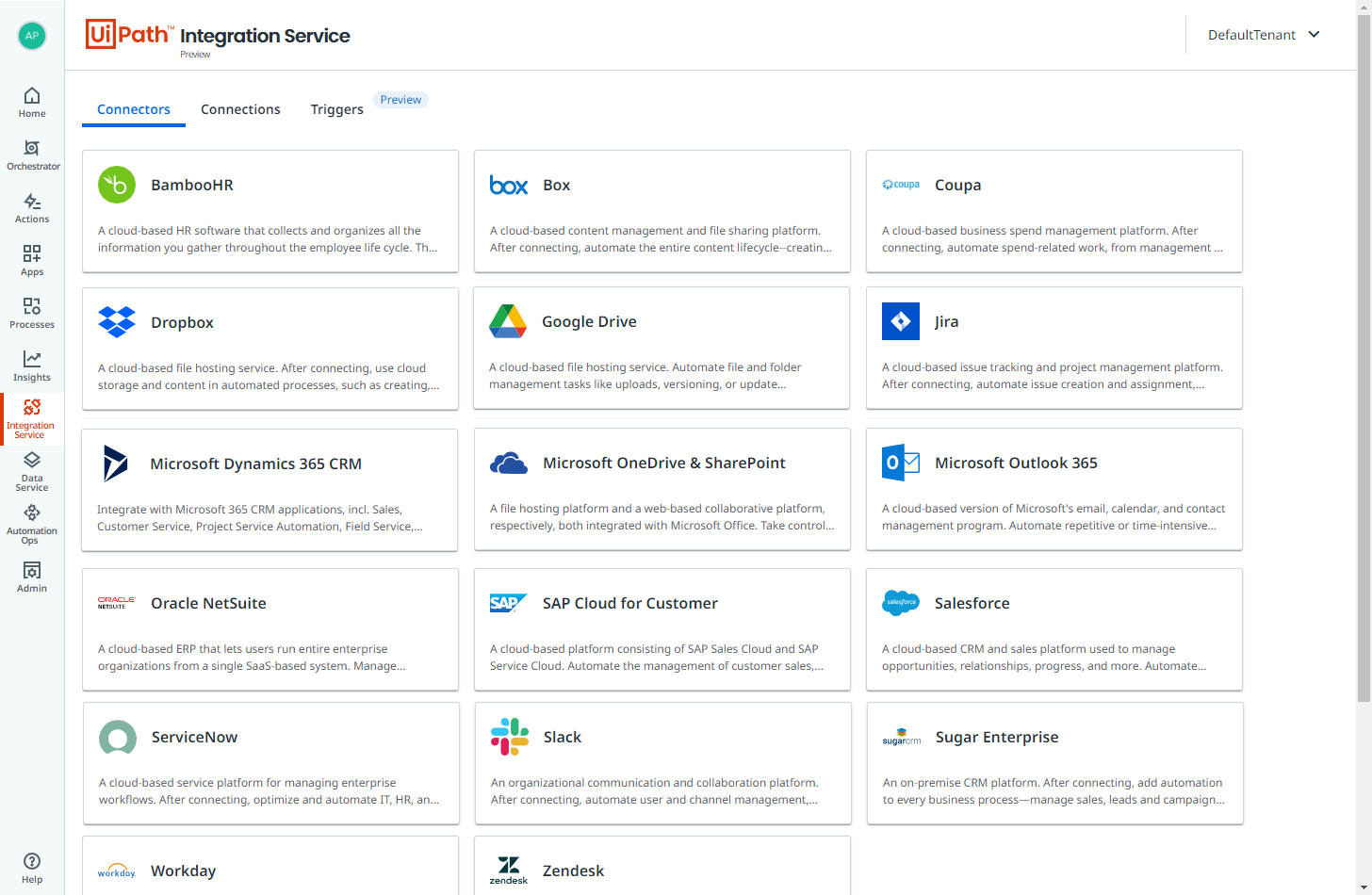Image resolution: width=1372 pixels, height=895 pixels.
Task: Click the Actions sidebar icon
Action: pyautogui.click(x=31, y=205)
